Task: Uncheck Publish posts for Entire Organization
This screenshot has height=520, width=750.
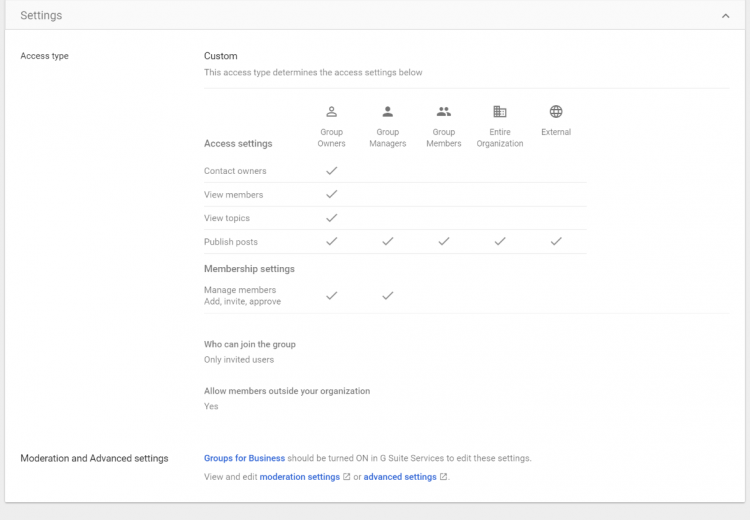Action: point(500,241)
